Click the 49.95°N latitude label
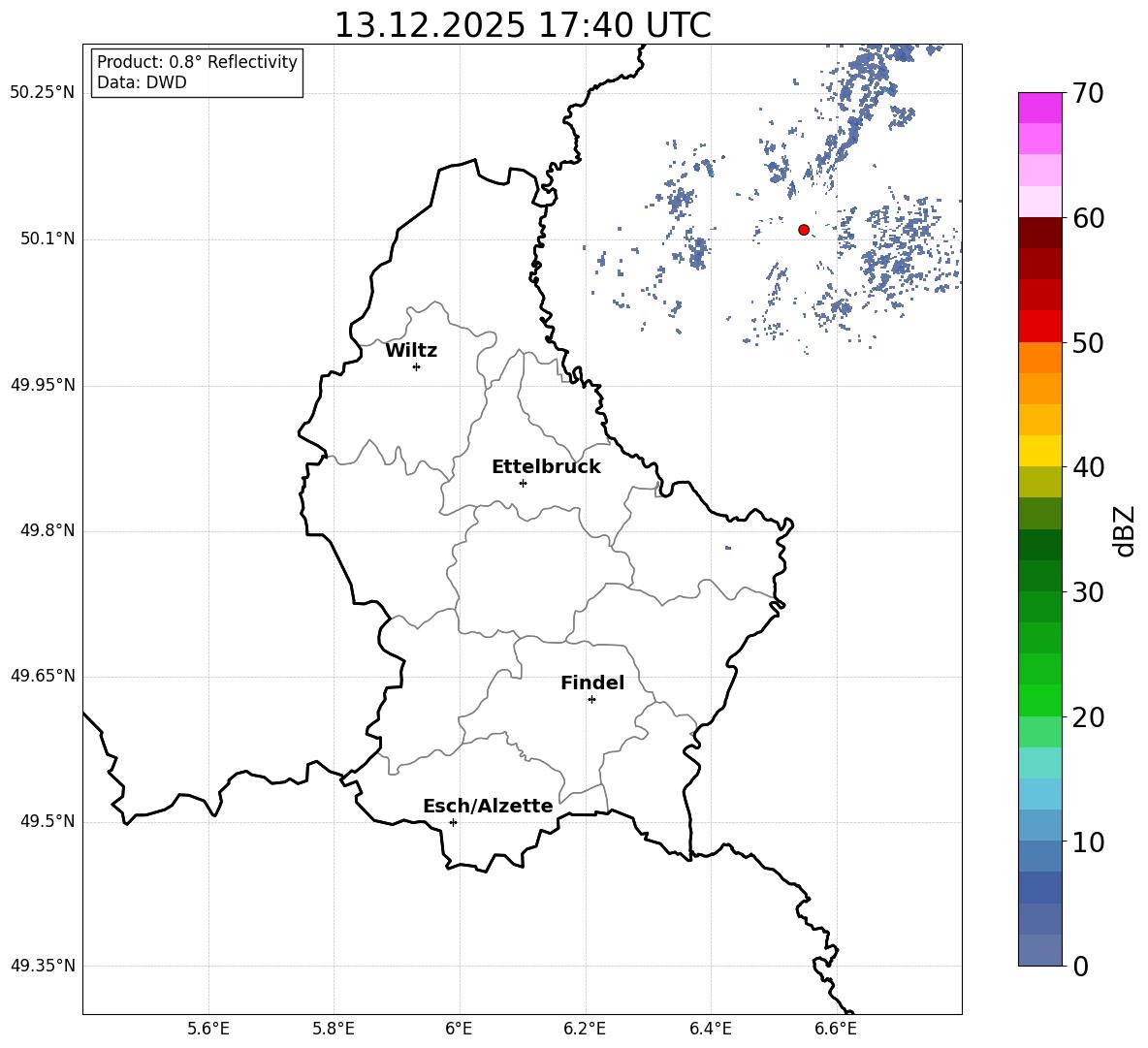1148x1048 pixels. [43, 385]
